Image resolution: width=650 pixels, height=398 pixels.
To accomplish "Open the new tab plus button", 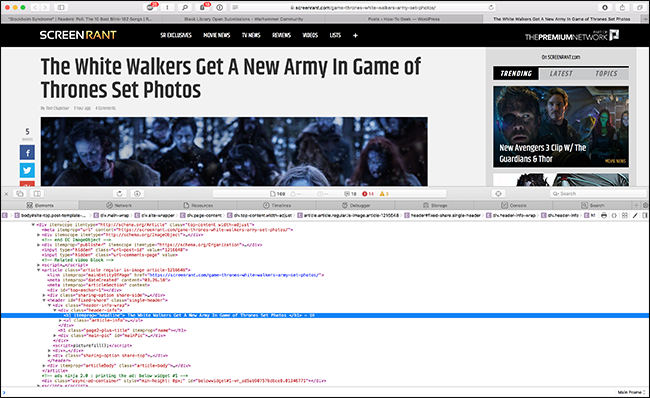I will (645, 19).
